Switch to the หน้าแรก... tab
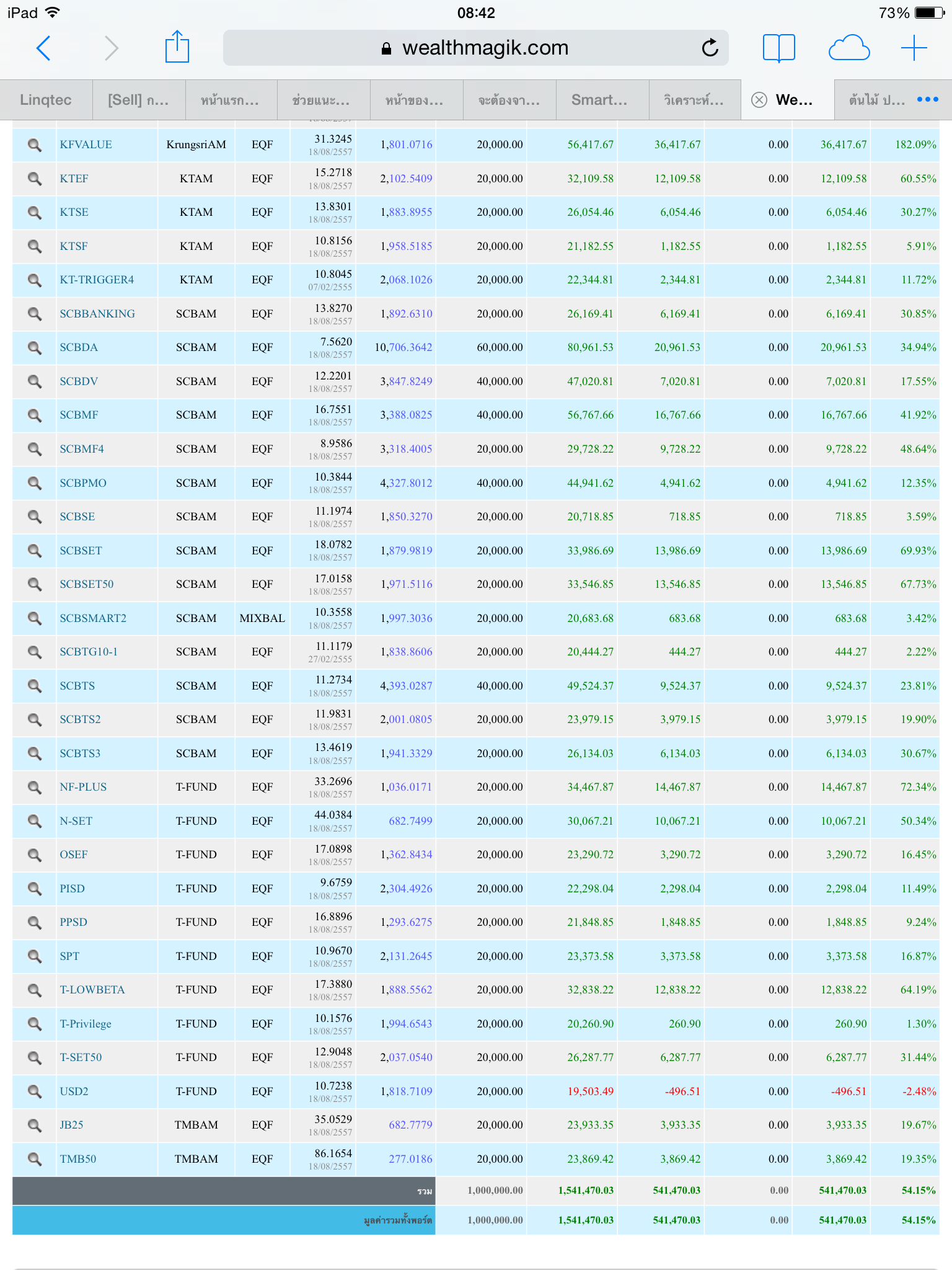Viewport: 952px width, 1270px height. [231, 100]
